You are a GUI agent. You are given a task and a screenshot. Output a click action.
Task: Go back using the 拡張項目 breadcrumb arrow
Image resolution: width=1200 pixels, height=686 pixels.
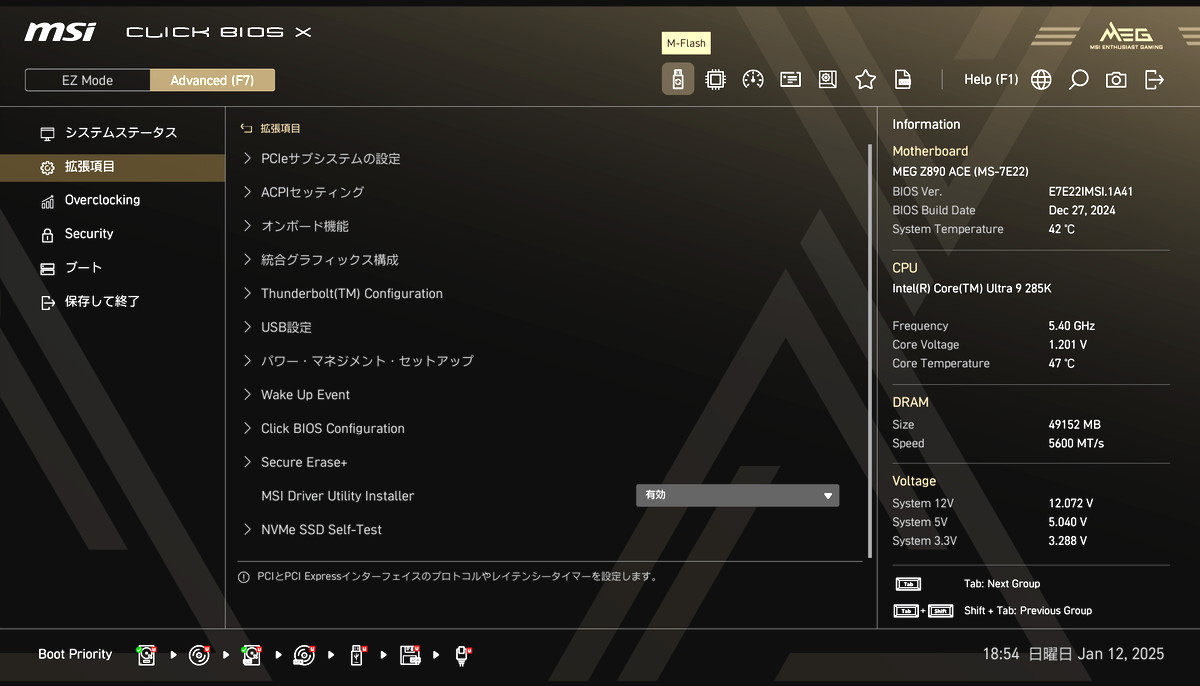click(246, 128)
